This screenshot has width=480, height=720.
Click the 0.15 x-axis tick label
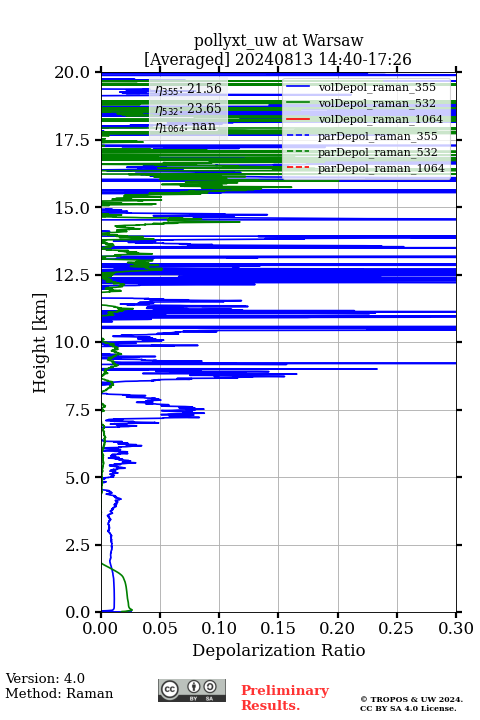(278, 628)
